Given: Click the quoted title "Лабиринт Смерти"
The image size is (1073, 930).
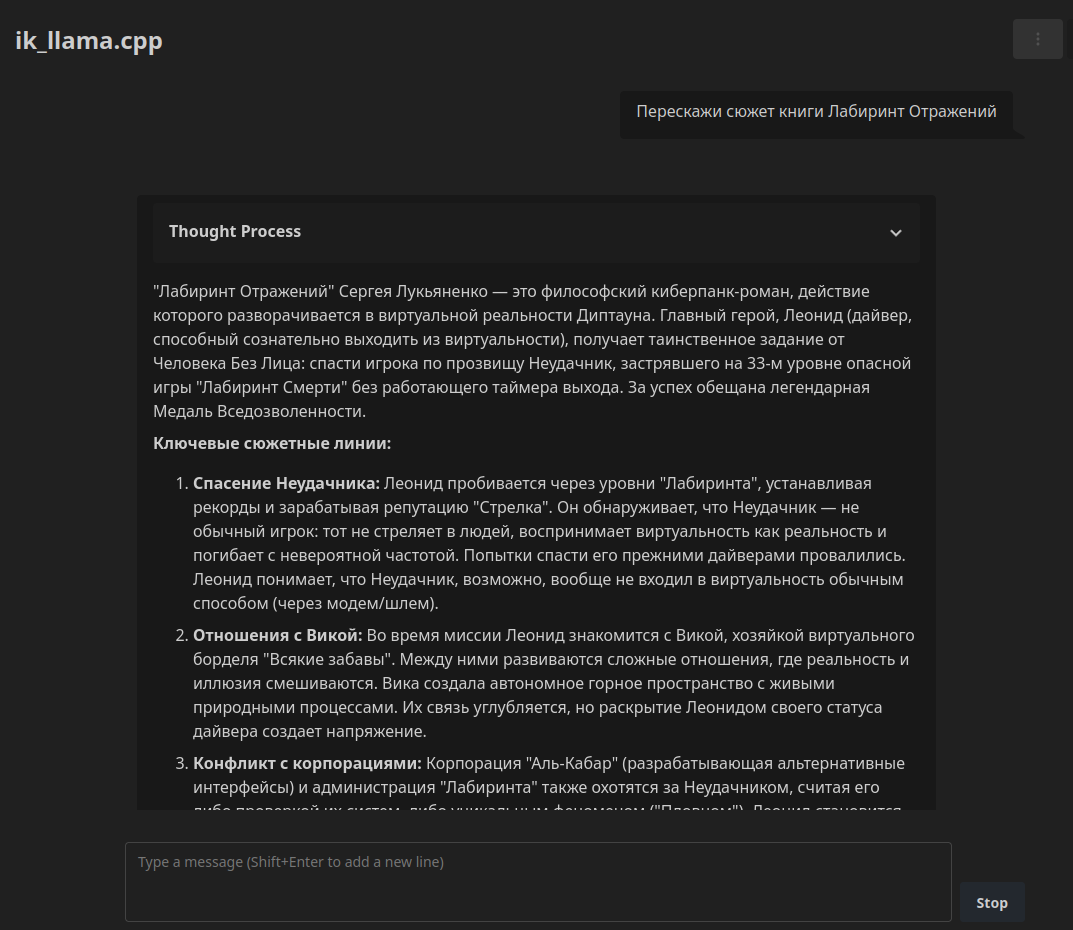Looking at the screenshot, I should [x=258, y=388].
